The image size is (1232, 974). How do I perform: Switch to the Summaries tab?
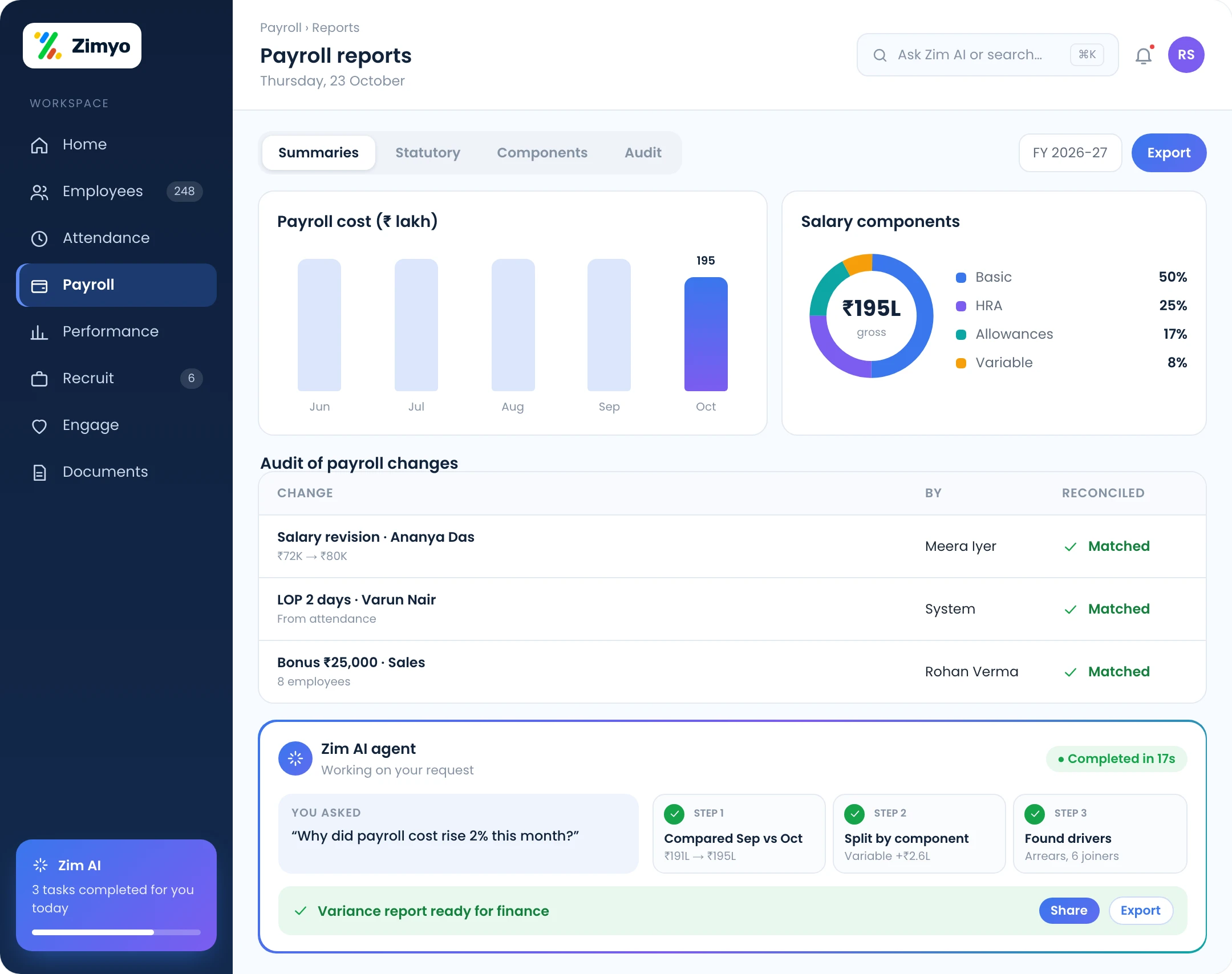point(318,153)
